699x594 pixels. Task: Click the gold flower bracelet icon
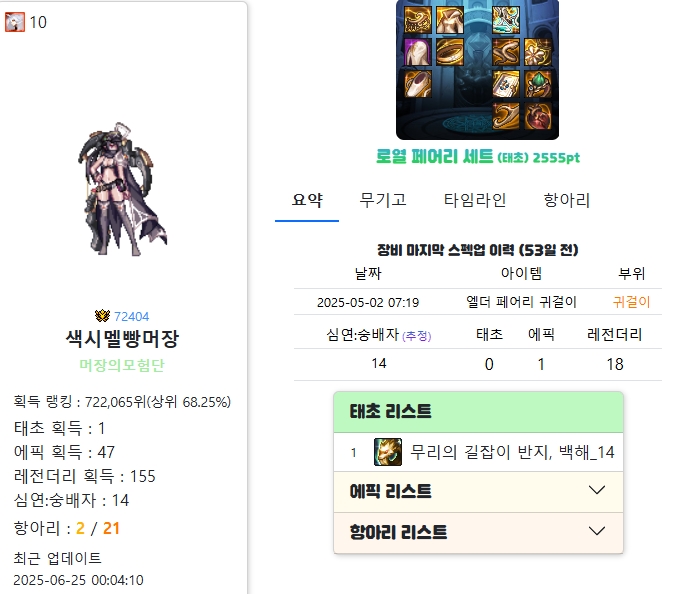[538, 52]
